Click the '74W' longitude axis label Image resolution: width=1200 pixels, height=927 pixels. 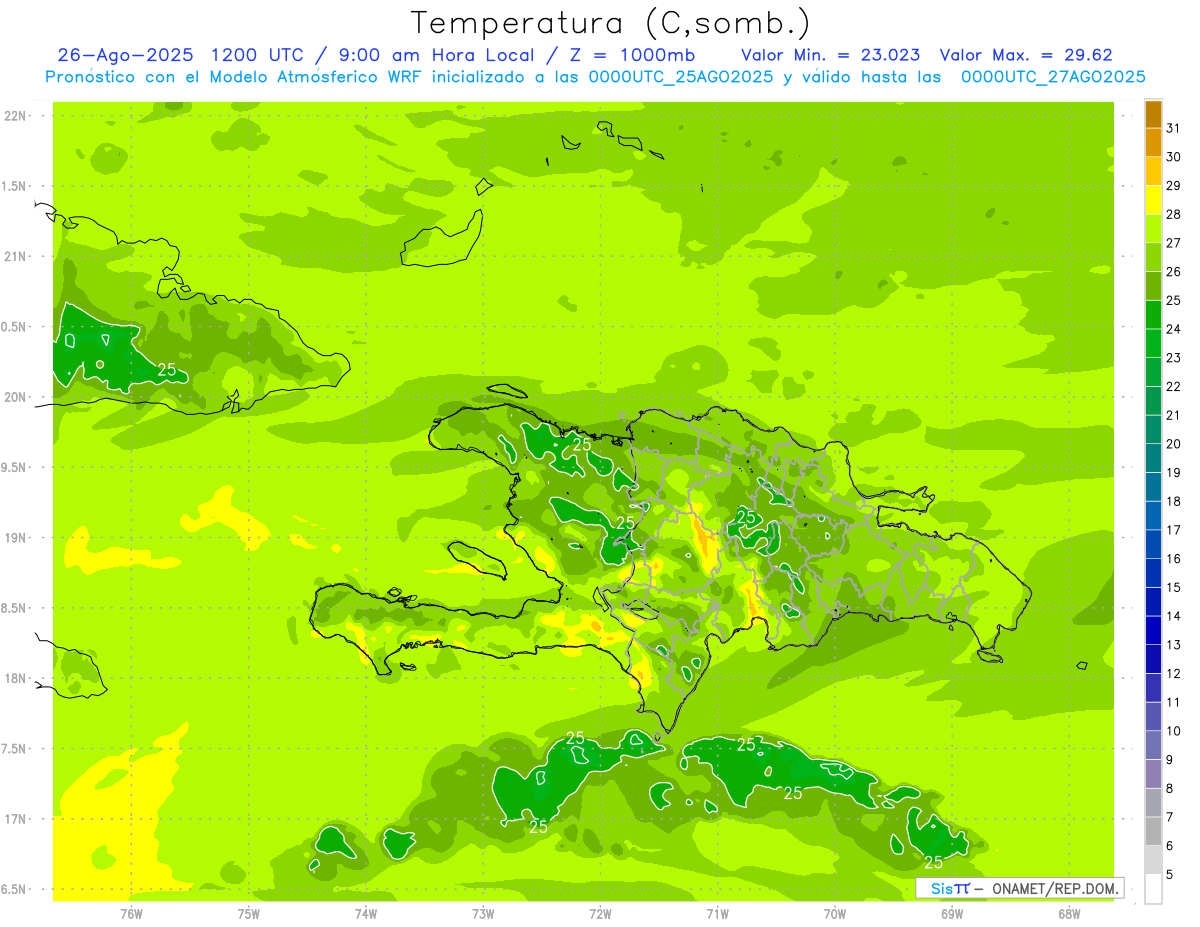tap(366, 913)
